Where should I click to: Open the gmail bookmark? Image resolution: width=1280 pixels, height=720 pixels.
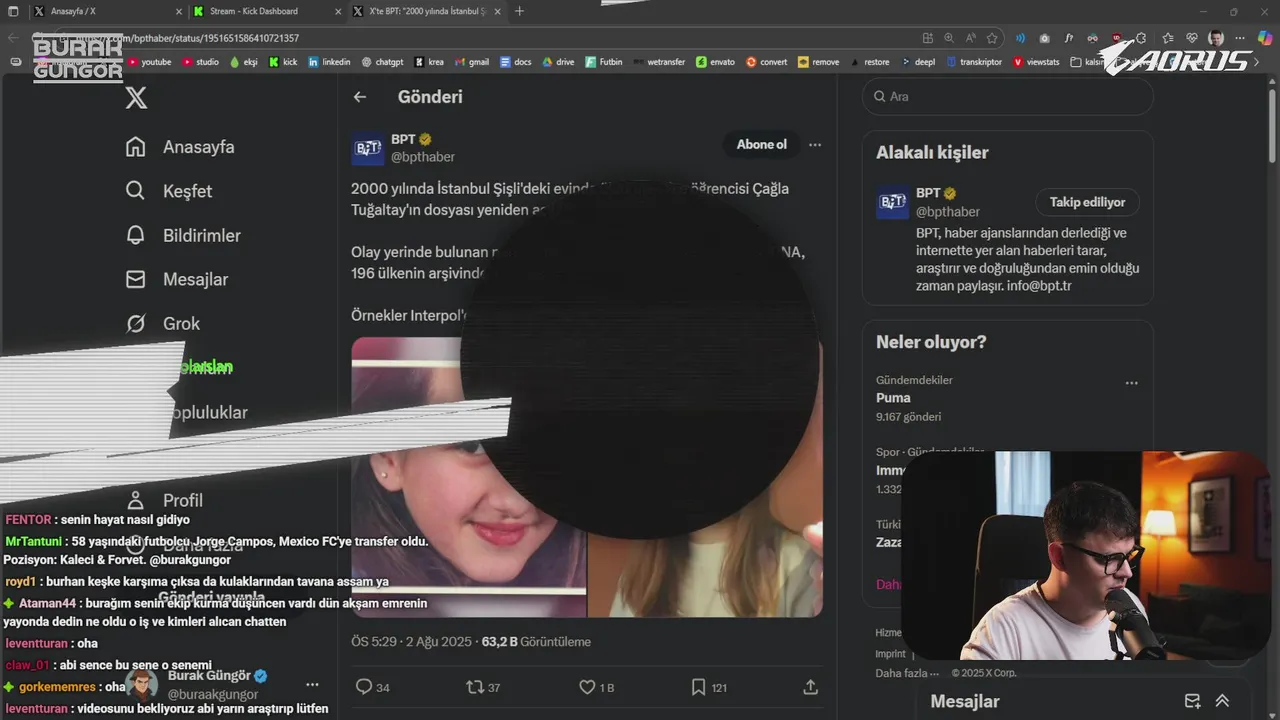coord(472,62)
